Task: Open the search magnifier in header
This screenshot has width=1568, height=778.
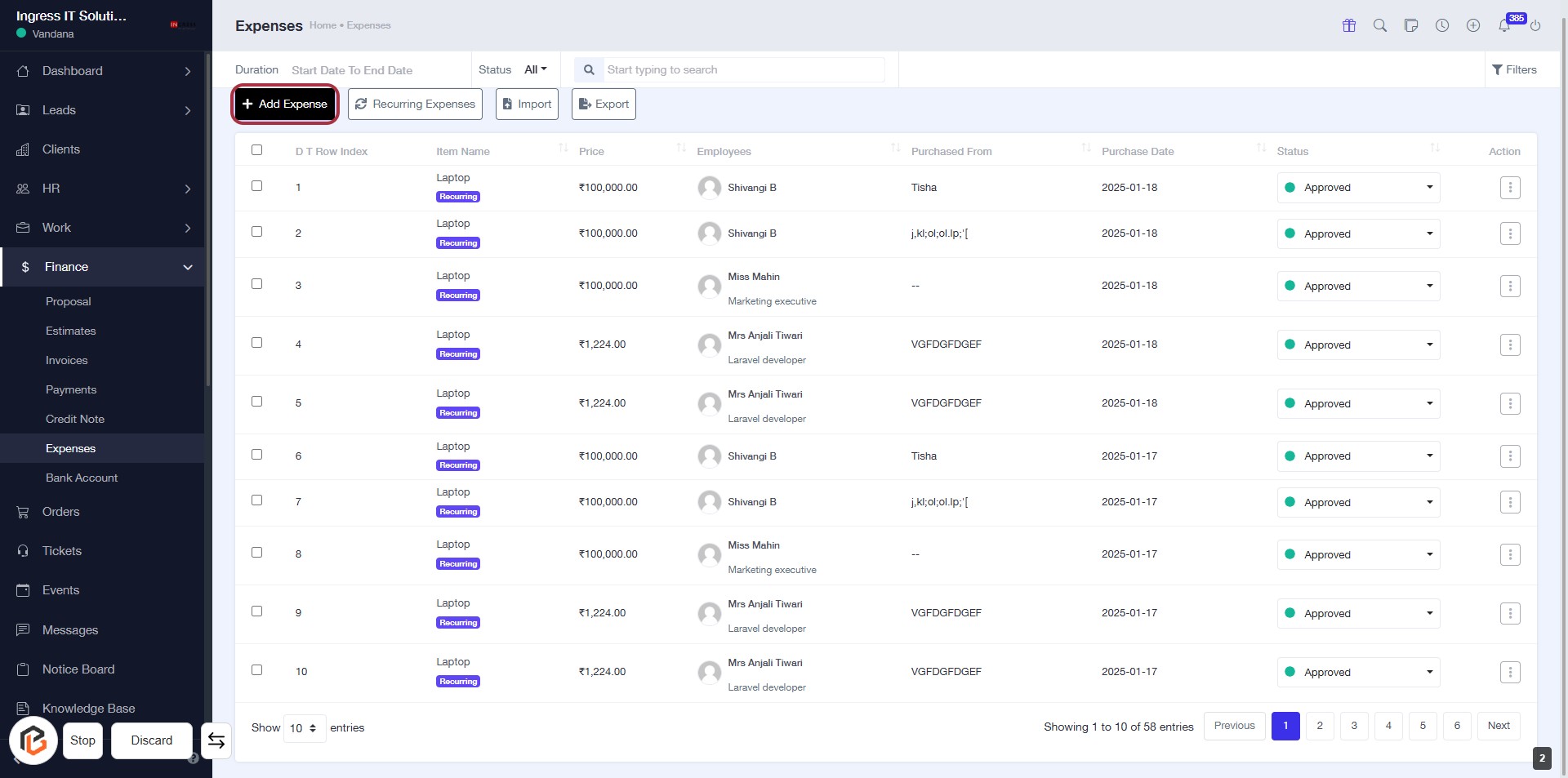Action: (1380, 25)
